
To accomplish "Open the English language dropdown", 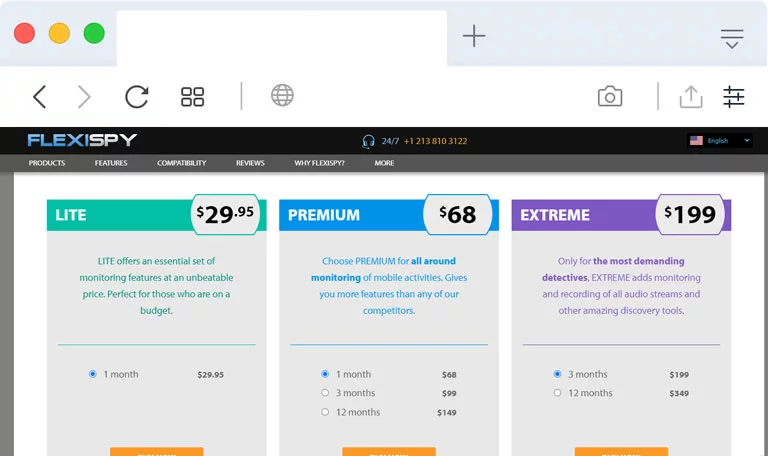I will pos(720,141).
